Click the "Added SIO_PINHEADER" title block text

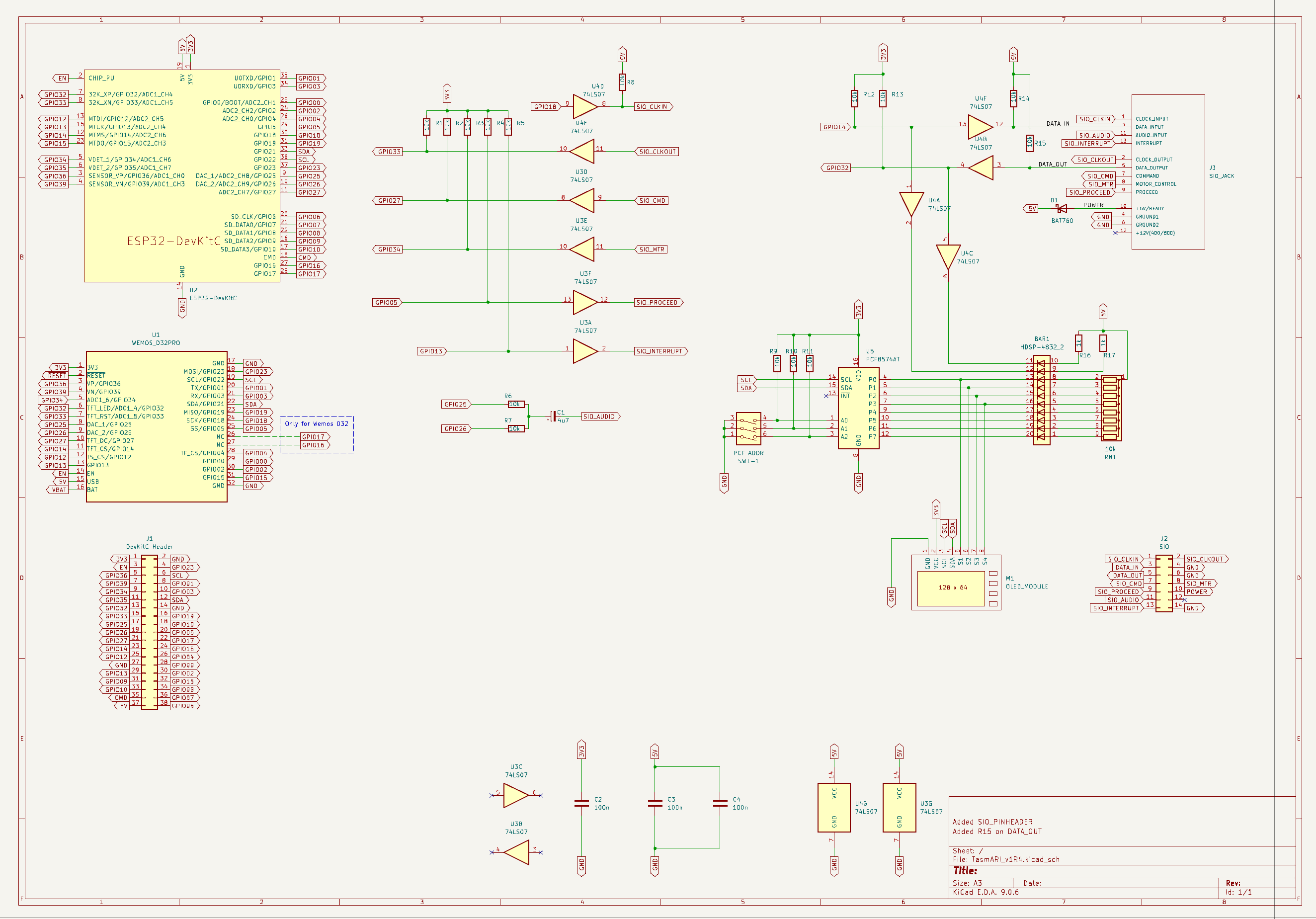coord(992,822)
